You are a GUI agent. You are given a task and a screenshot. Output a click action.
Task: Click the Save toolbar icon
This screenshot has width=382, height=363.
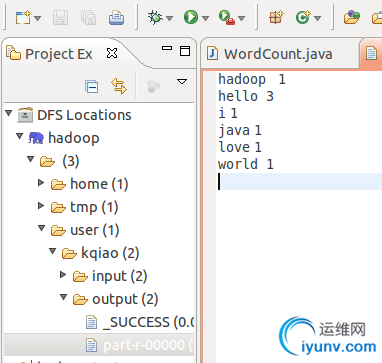click(60, 17)
